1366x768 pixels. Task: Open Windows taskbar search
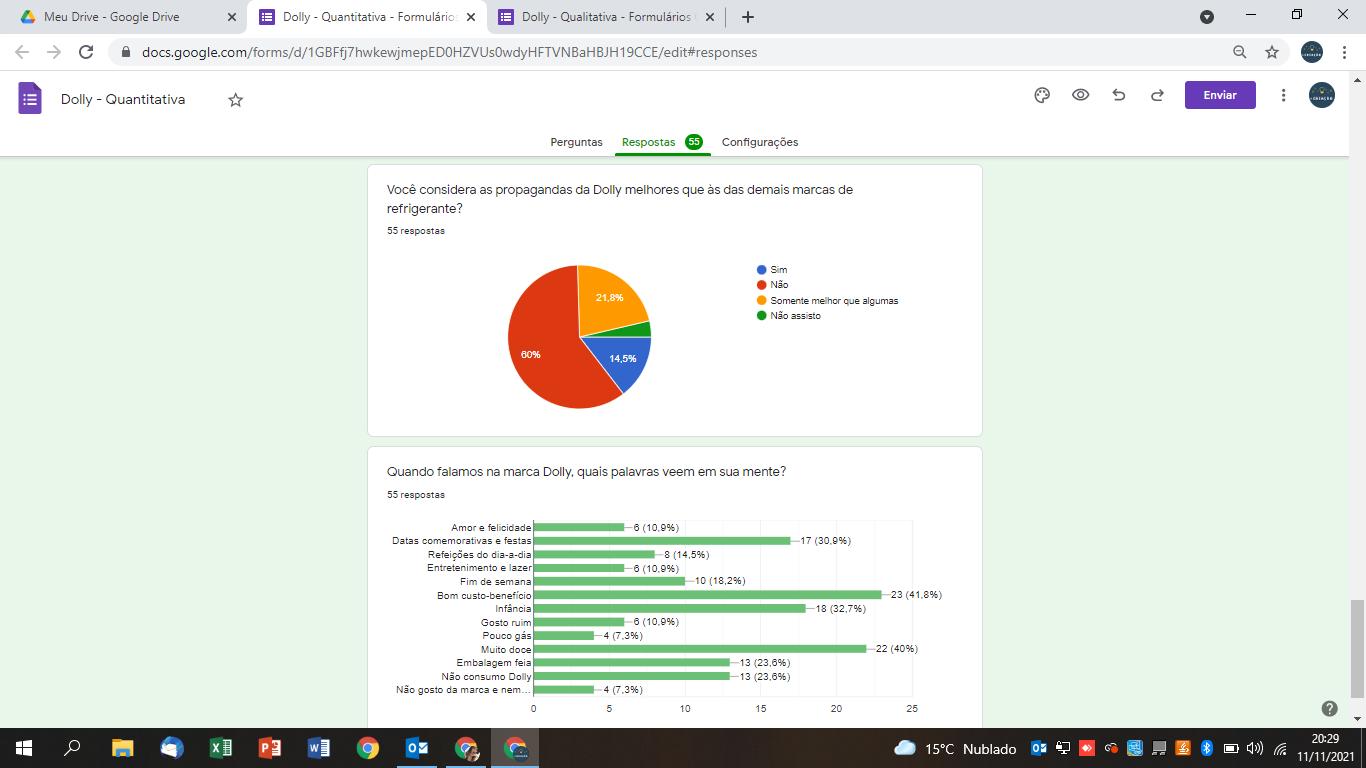72,748
